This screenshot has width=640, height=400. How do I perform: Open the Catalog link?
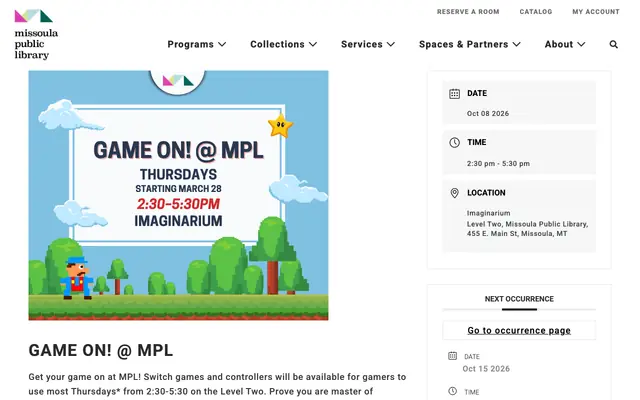pos(536,12)
